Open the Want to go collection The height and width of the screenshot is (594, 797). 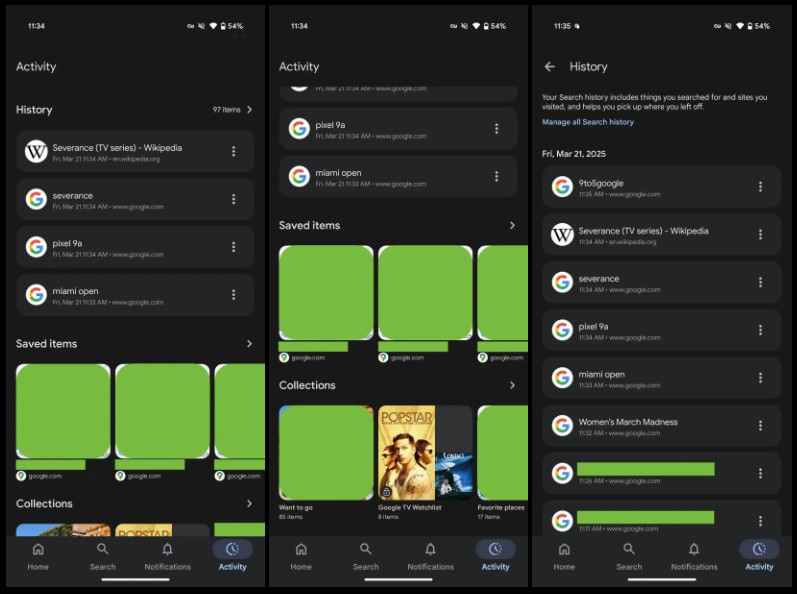click(x=326, y=452)
